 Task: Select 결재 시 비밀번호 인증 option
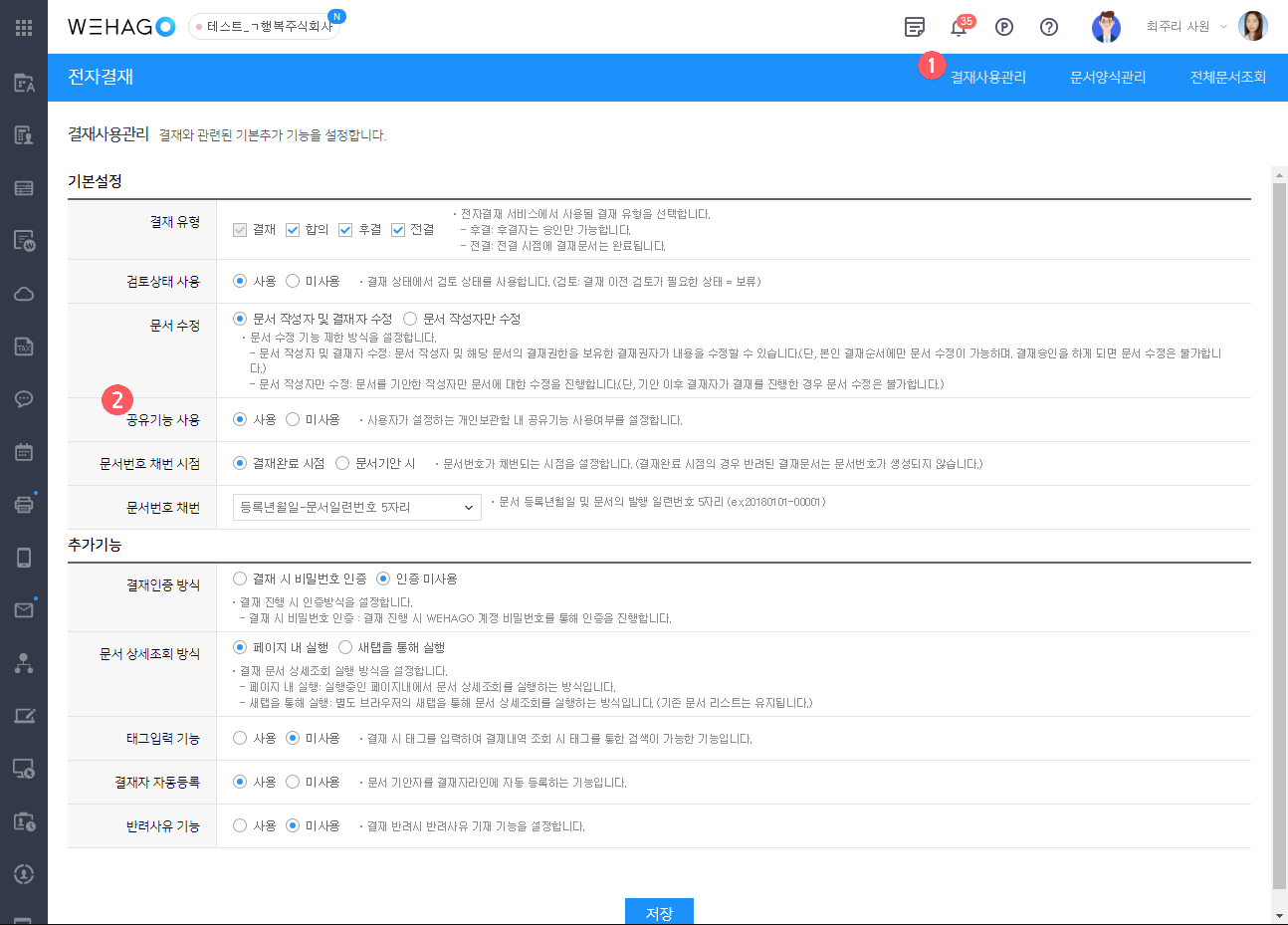240,578
